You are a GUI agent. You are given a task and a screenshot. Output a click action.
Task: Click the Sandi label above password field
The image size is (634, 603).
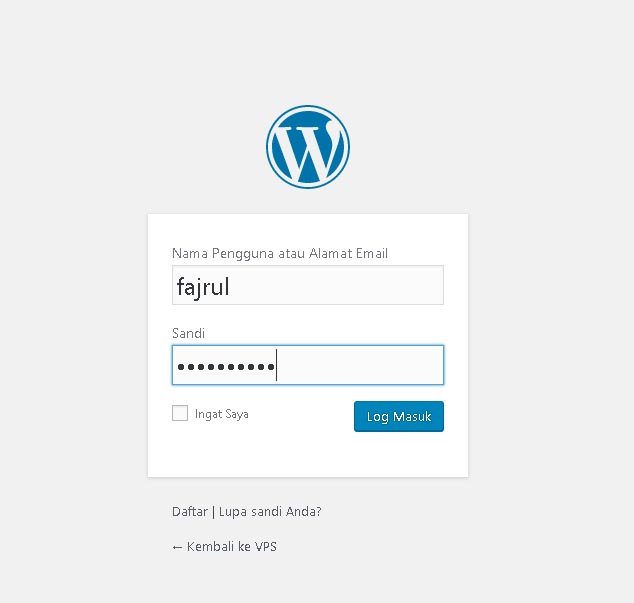[188, 333]
